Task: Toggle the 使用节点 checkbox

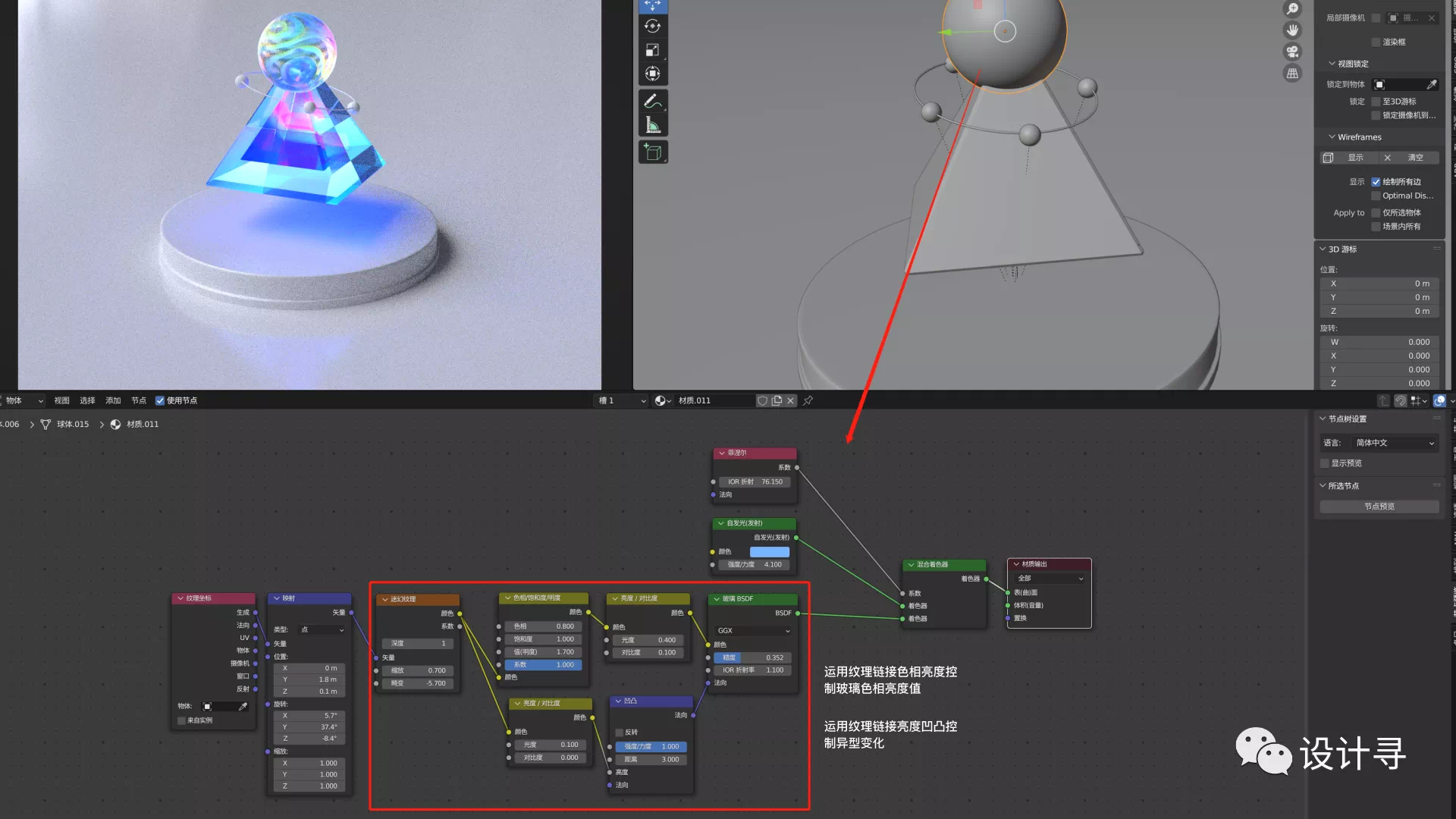Action: [x=160, y=400]
